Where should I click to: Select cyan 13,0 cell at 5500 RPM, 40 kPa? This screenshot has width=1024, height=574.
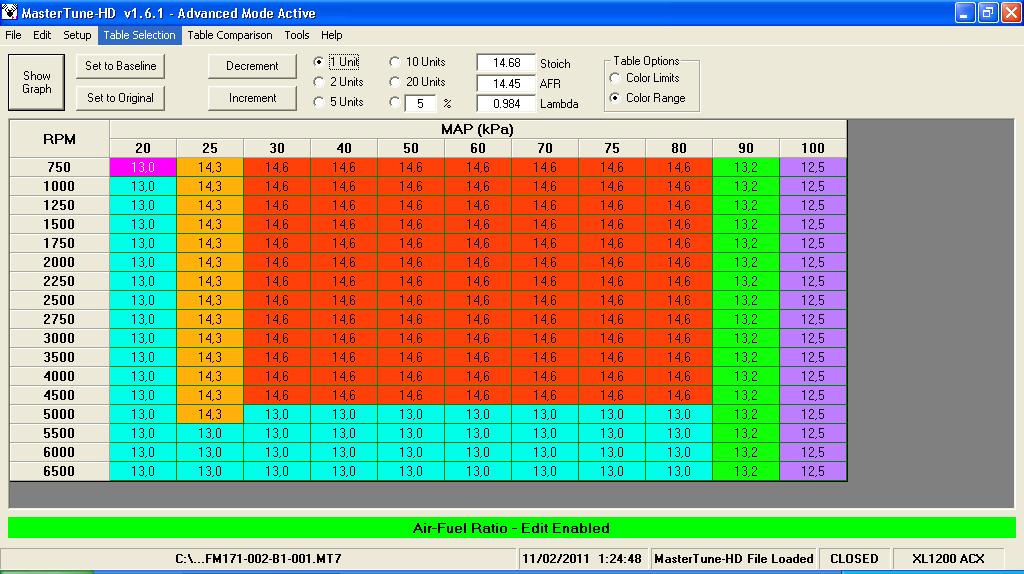[344, 433]
